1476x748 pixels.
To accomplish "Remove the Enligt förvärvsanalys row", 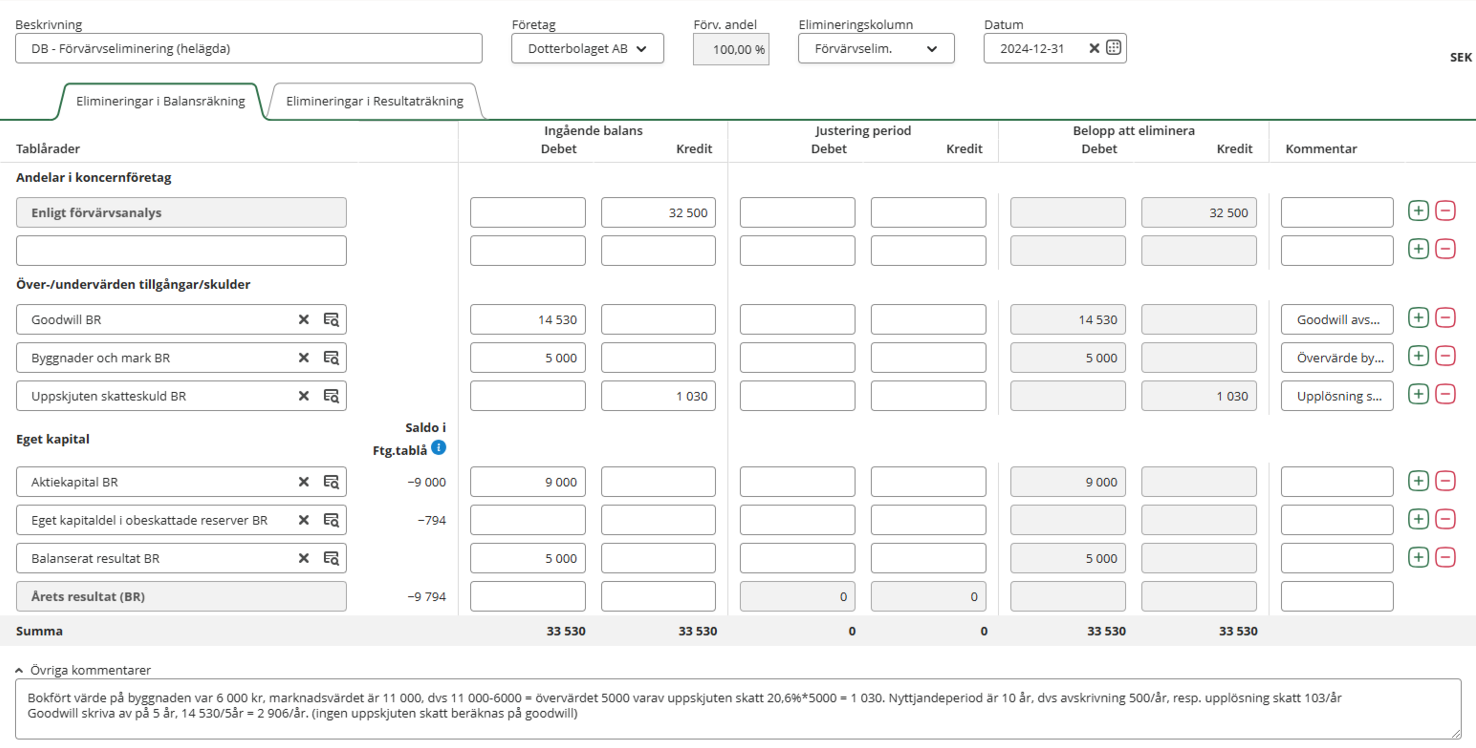I will (x=1445, y=211).
